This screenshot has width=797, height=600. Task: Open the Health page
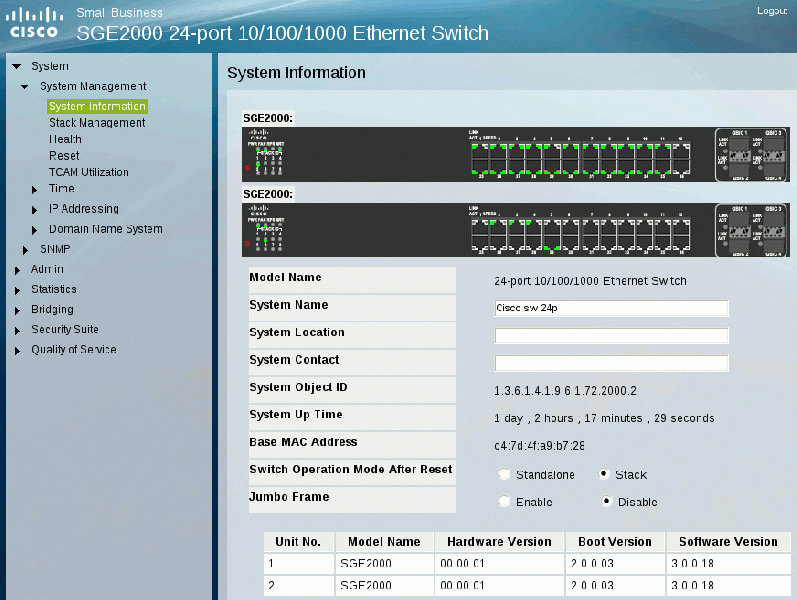pos(65,139)
